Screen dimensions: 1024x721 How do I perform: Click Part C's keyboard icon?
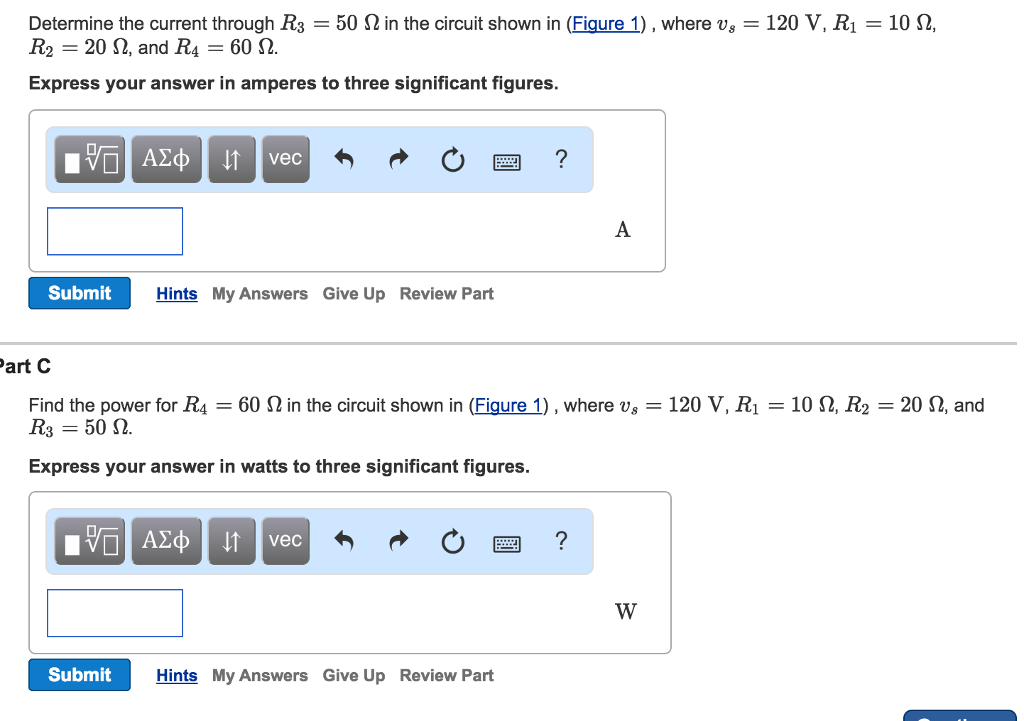506,541
